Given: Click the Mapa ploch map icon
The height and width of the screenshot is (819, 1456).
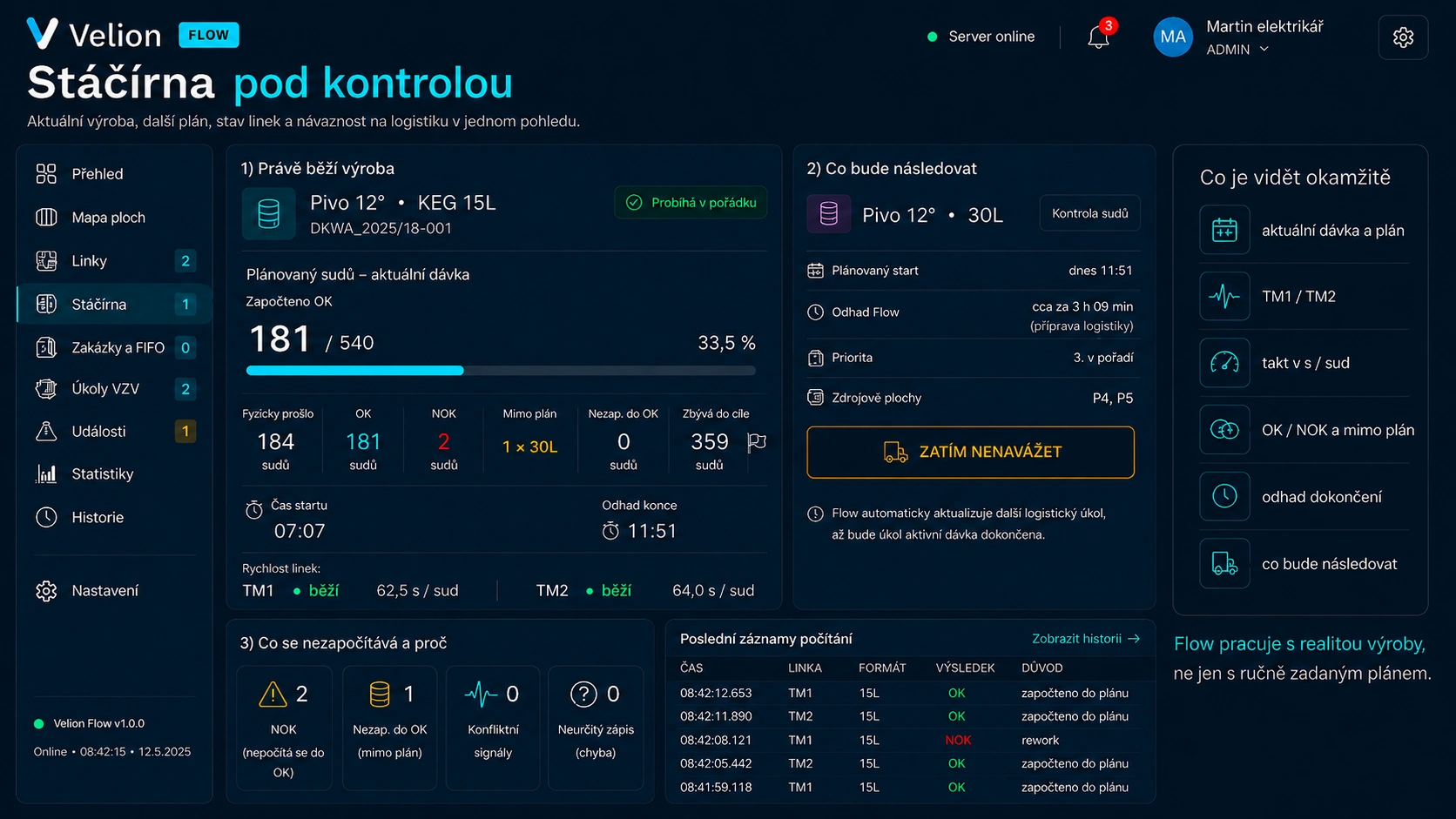Looking at the screenshot, I should coord(46,218).
